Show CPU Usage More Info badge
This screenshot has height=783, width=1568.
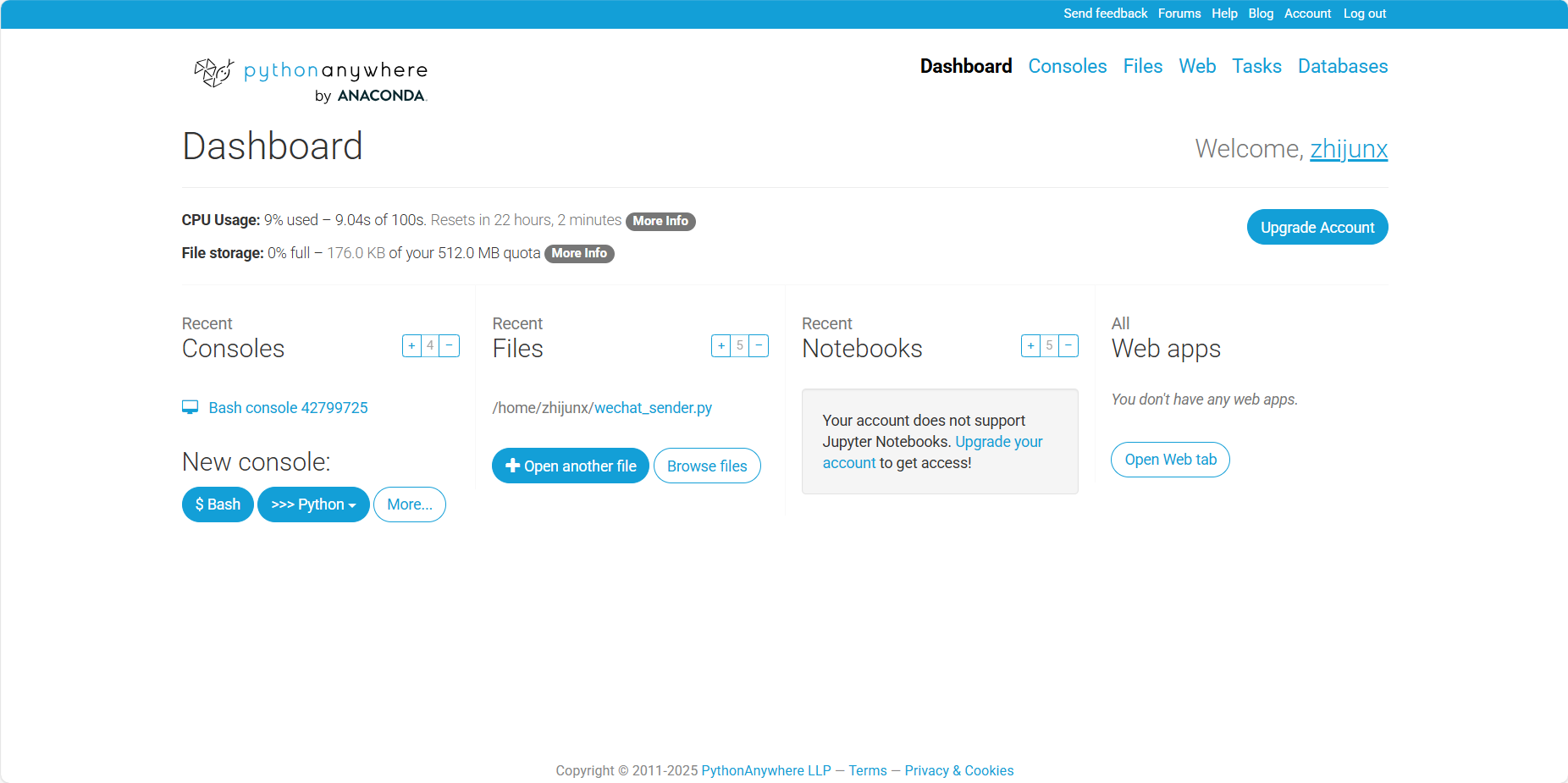point(660,221)
